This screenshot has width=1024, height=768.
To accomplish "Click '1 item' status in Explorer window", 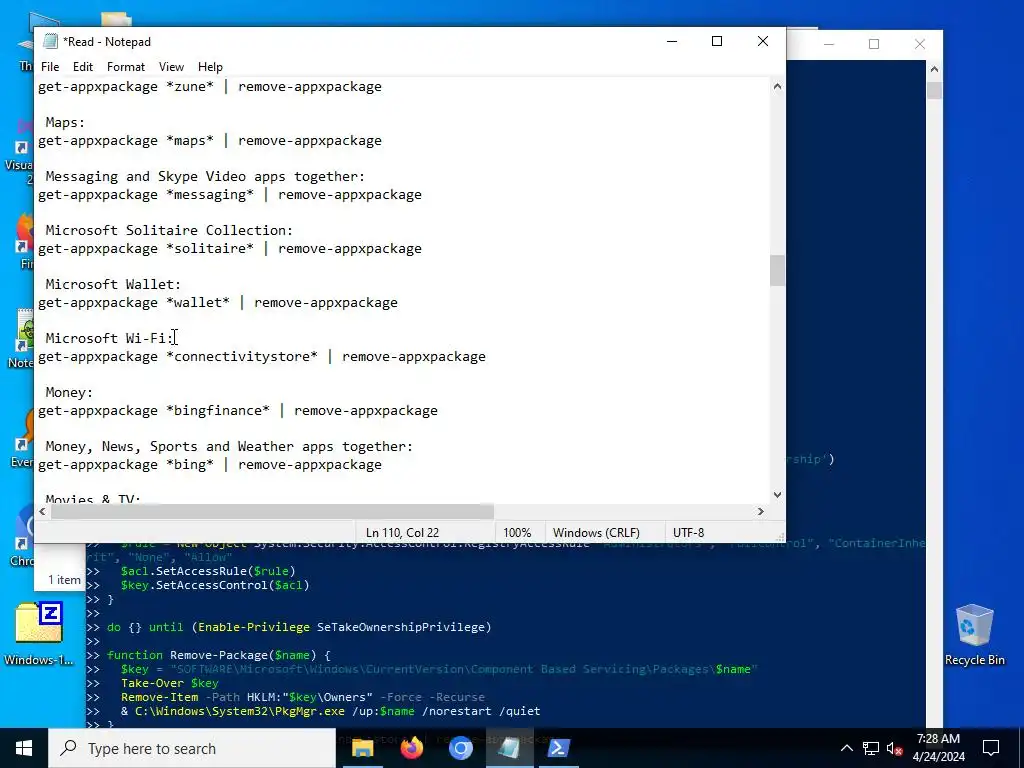I will (x=64, y=580).
